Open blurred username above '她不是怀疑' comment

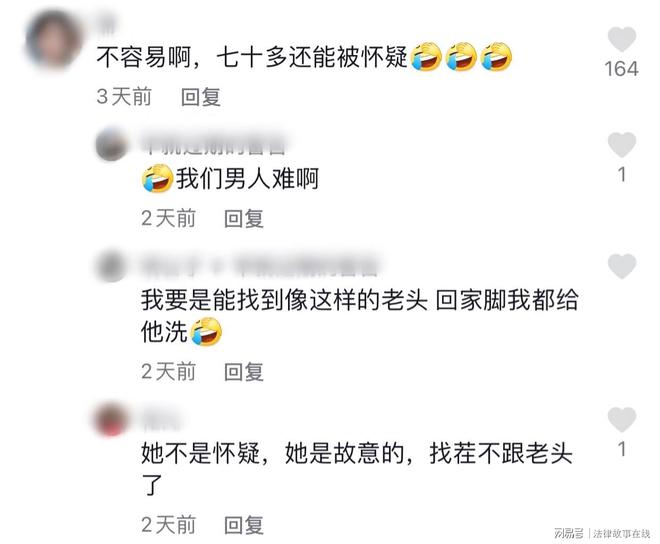[x=161, y=419]
